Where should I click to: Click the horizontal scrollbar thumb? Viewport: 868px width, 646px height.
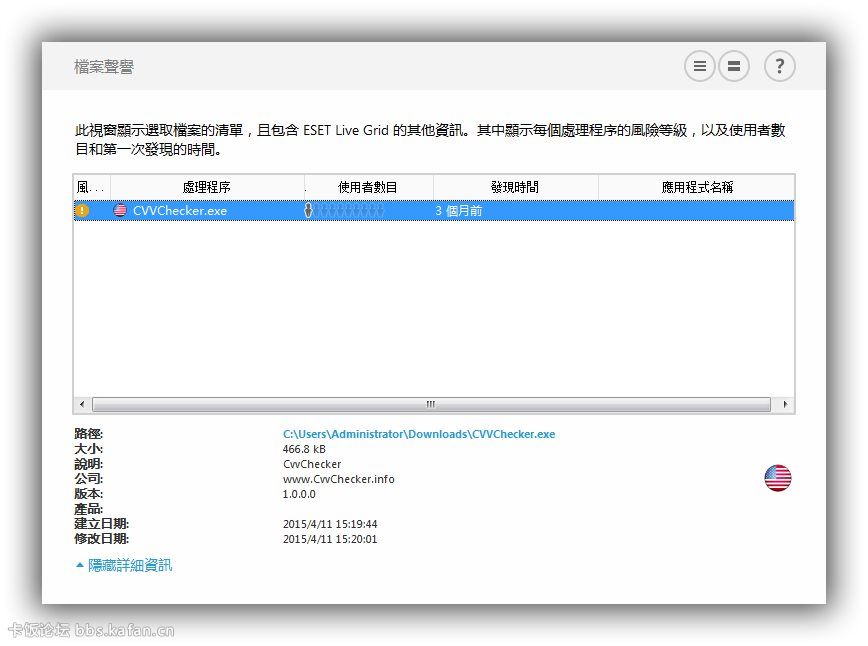431,405
